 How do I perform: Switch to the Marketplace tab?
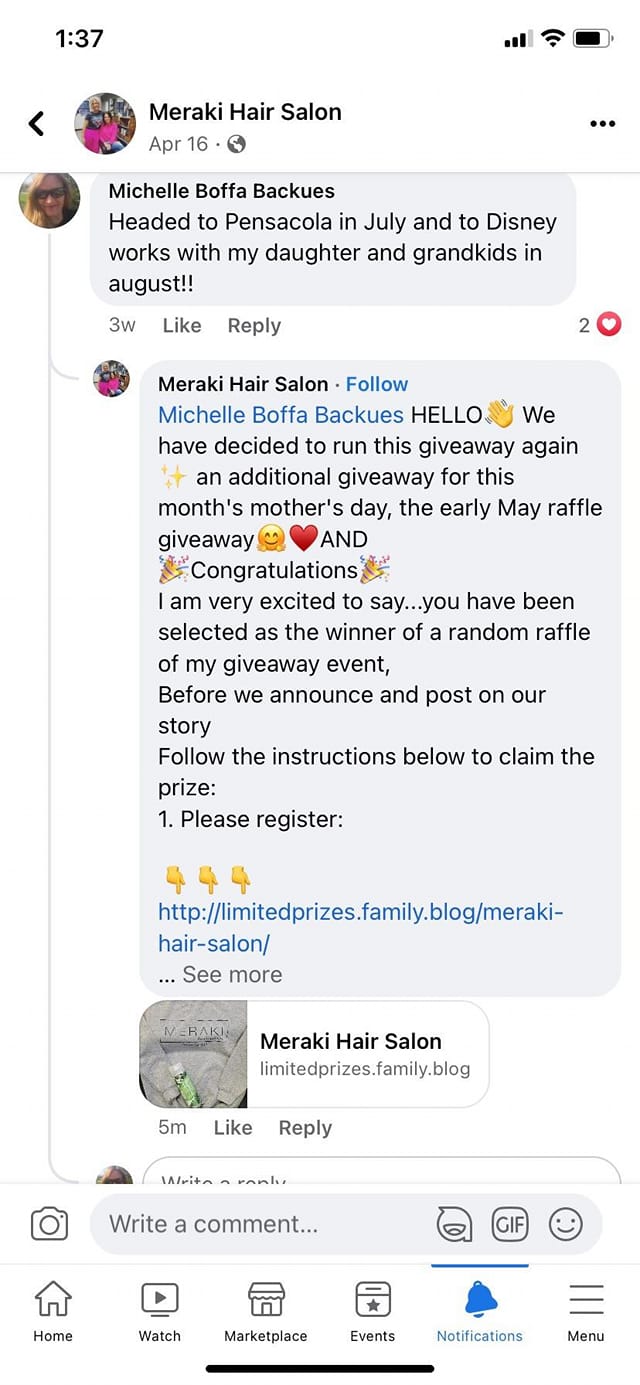point(266,1312)
